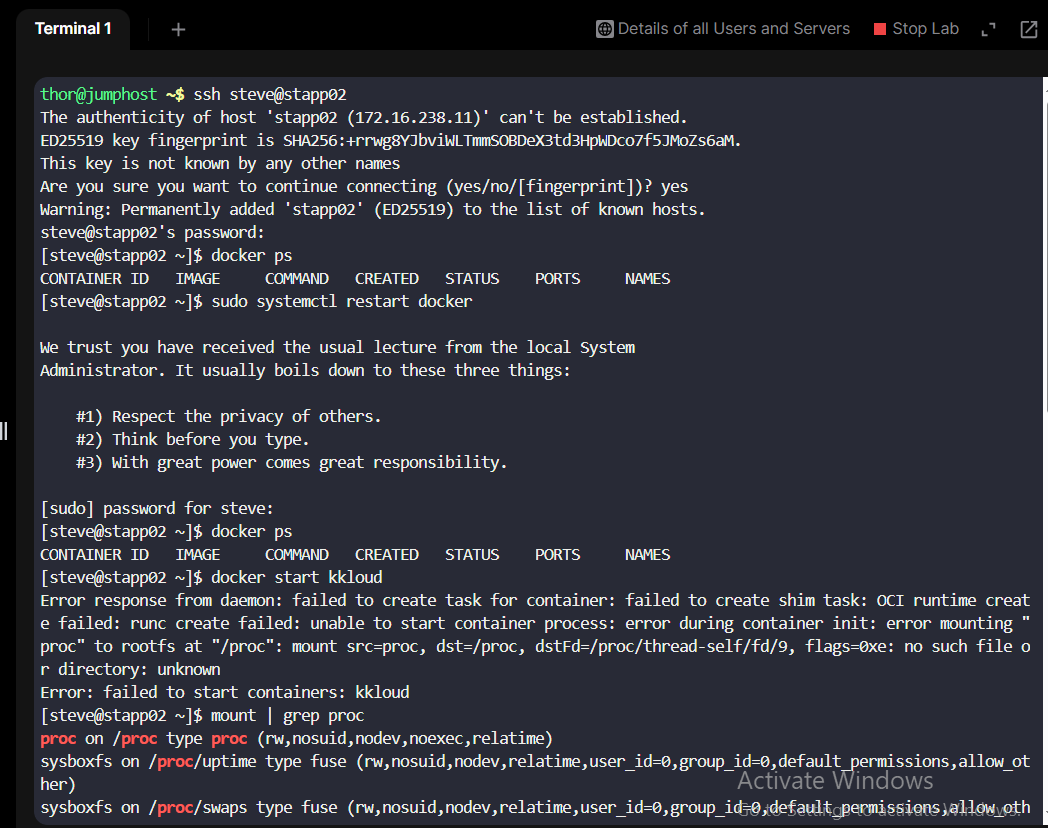Click '#3) With great power comes great responsibility.'
Screen dimensions: 1048x828
point(291,462)
